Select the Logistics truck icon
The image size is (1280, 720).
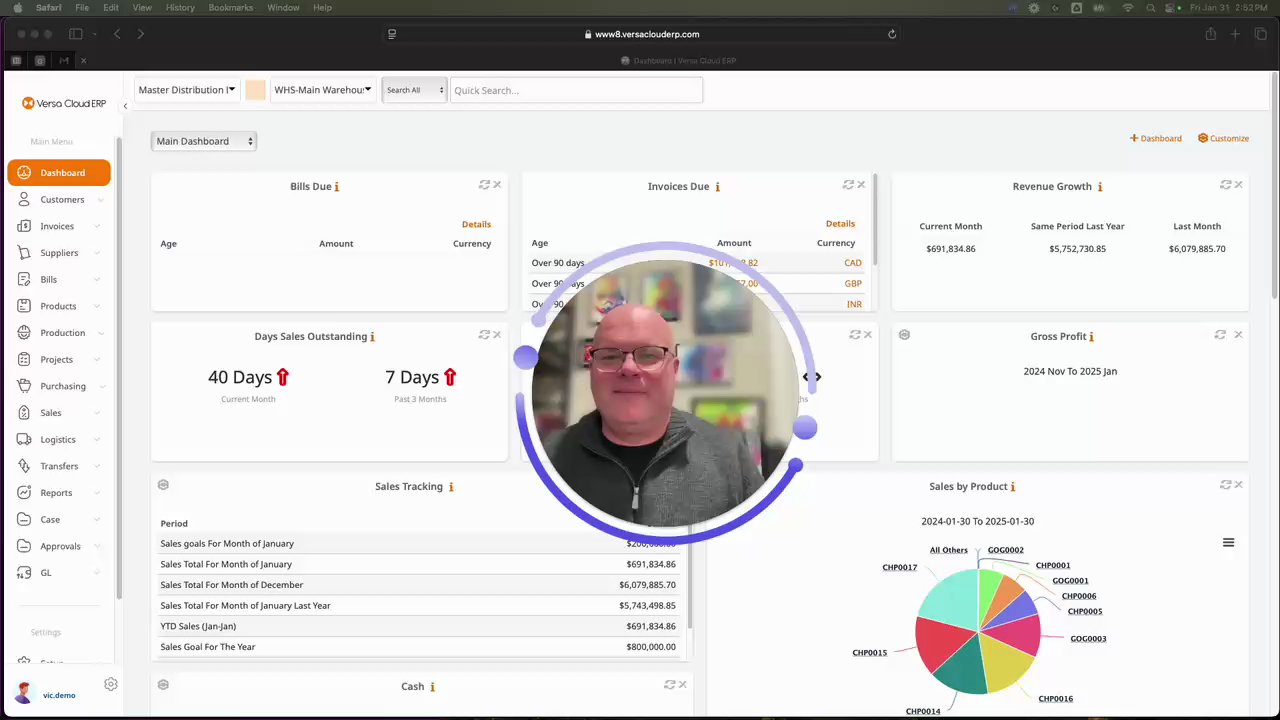[25, 439]
